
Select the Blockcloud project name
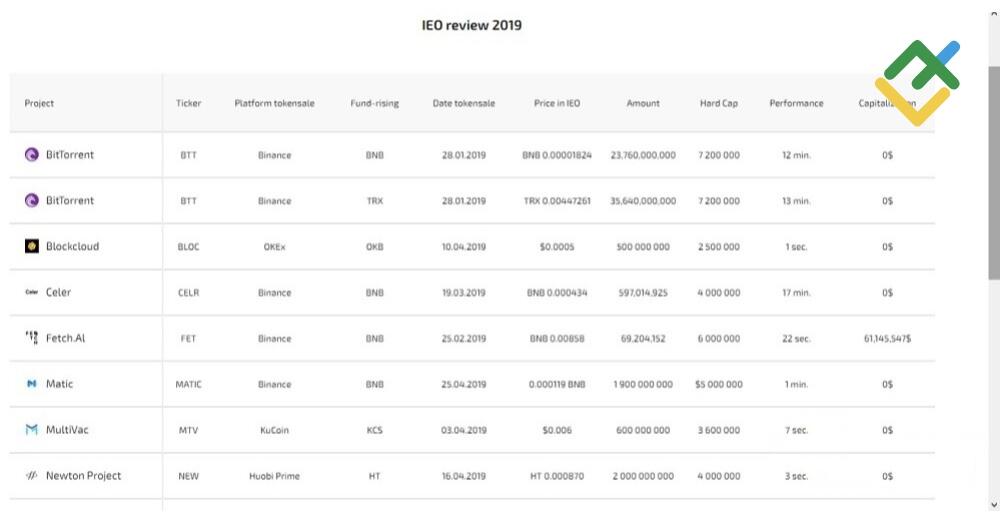(72, 246)
